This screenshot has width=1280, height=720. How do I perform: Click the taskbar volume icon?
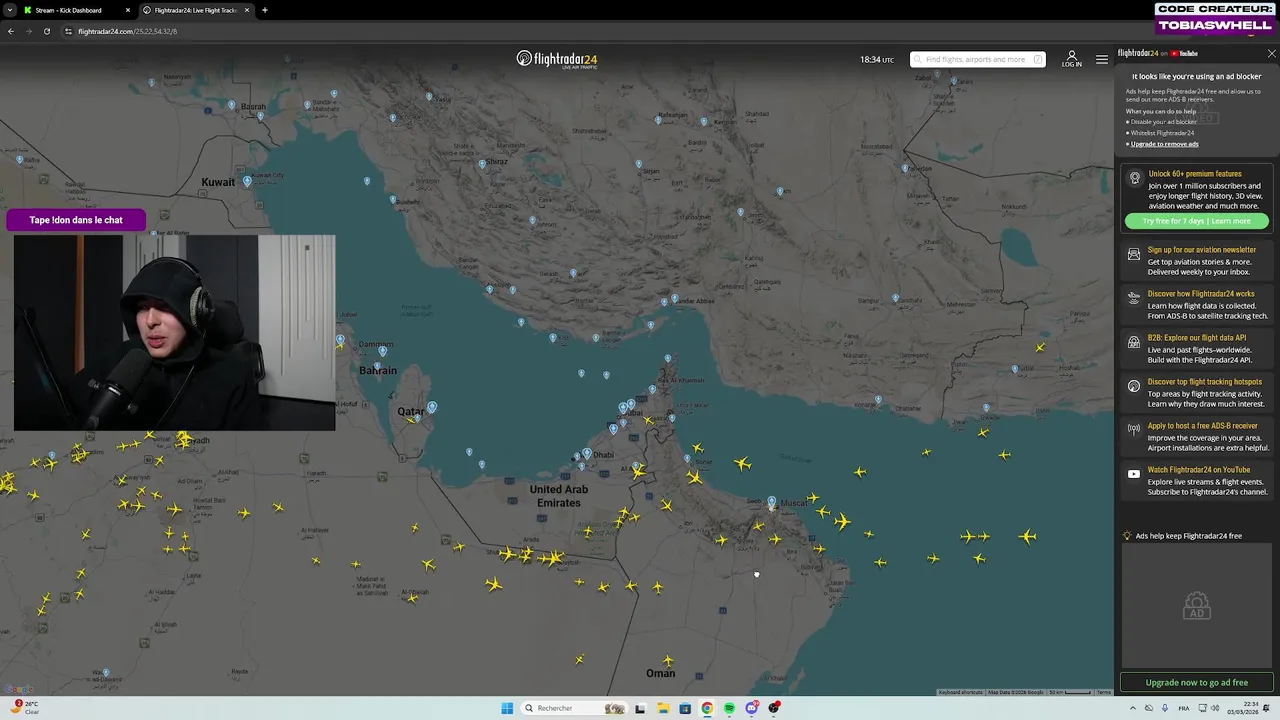point(1216,708)
